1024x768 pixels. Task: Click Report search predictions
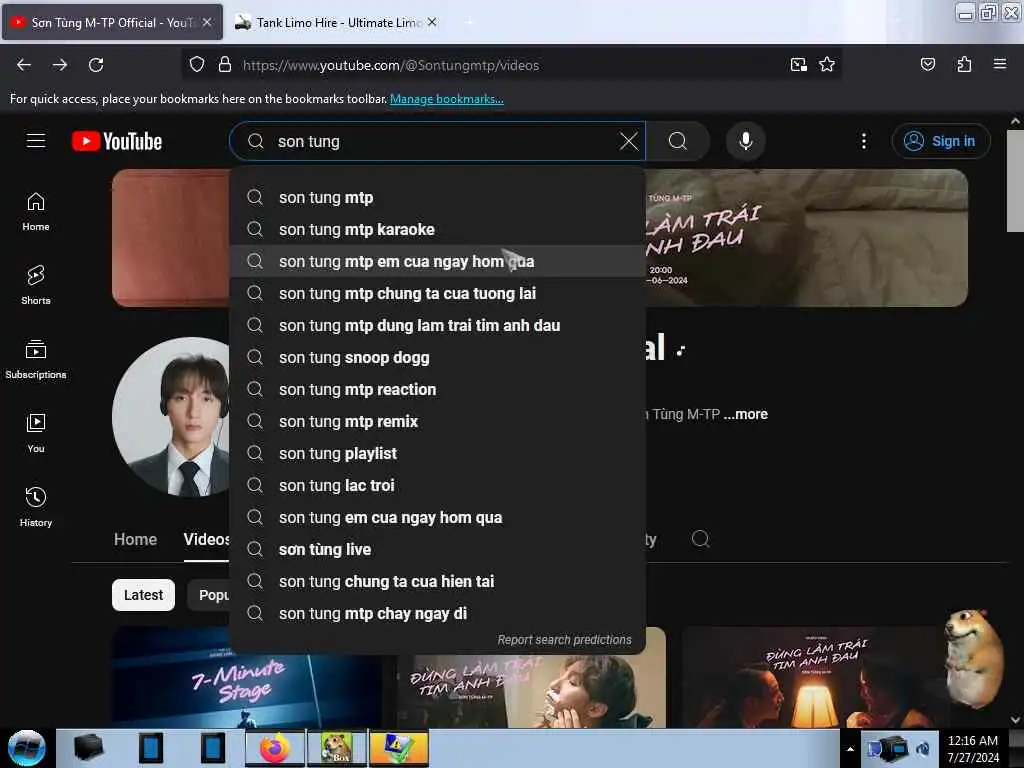[x=564, y=639]
